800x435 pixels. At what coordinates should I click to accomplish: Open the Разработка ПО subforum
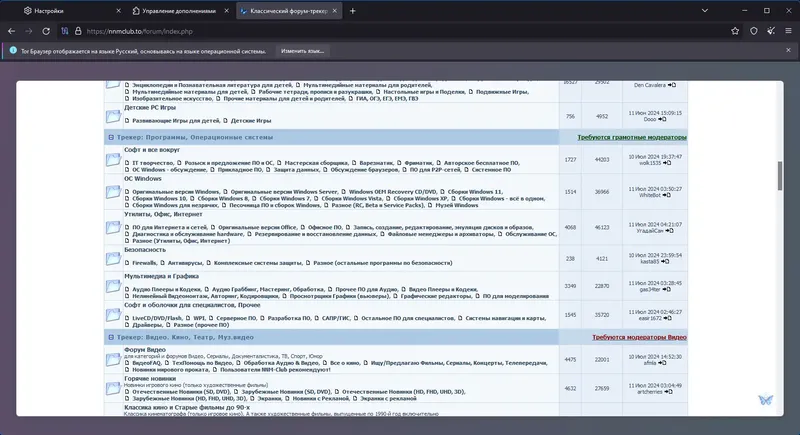[x=289, y=318]
